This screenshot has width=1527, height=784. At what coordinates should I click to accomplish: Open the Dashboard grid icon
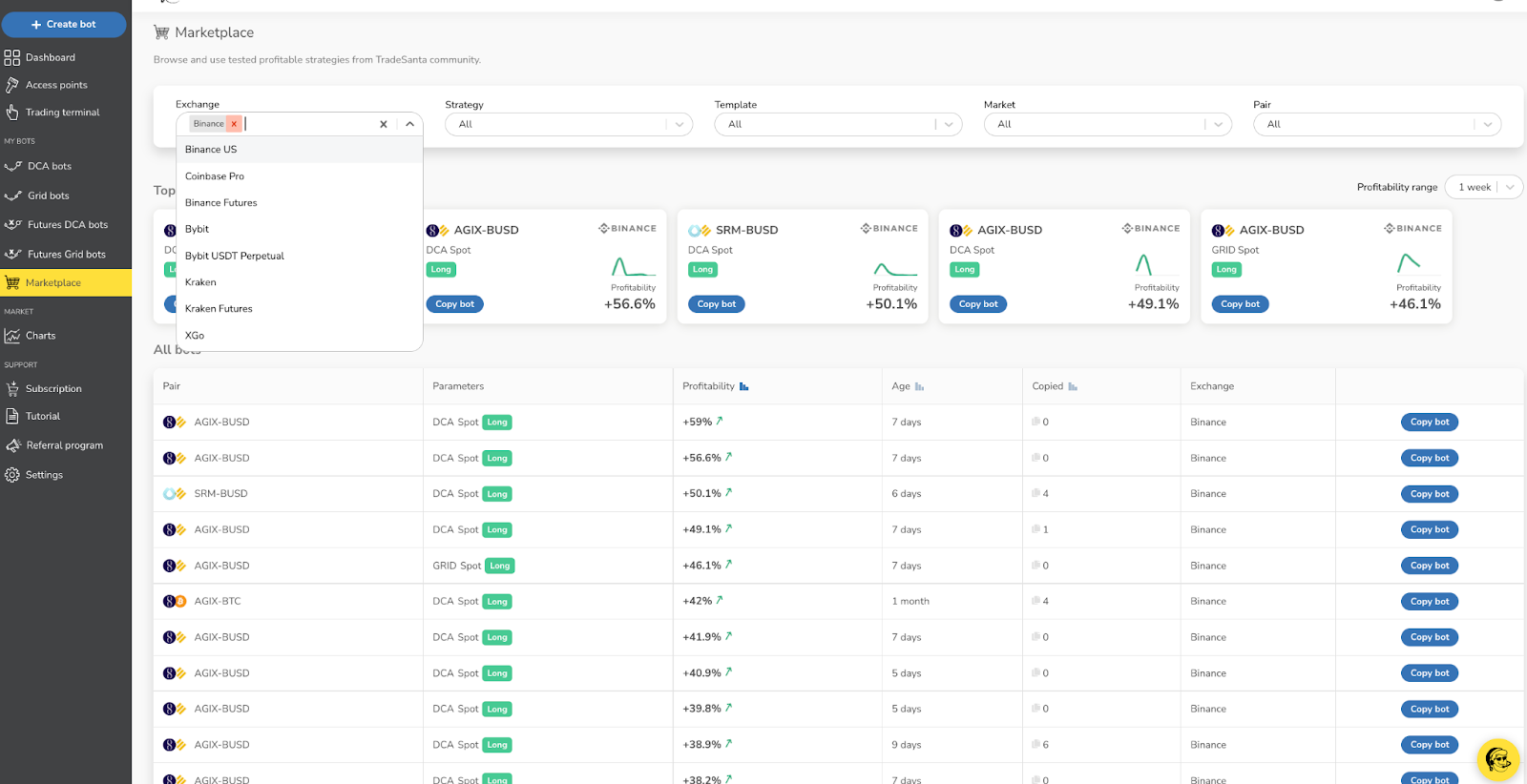tap(11, 57)
